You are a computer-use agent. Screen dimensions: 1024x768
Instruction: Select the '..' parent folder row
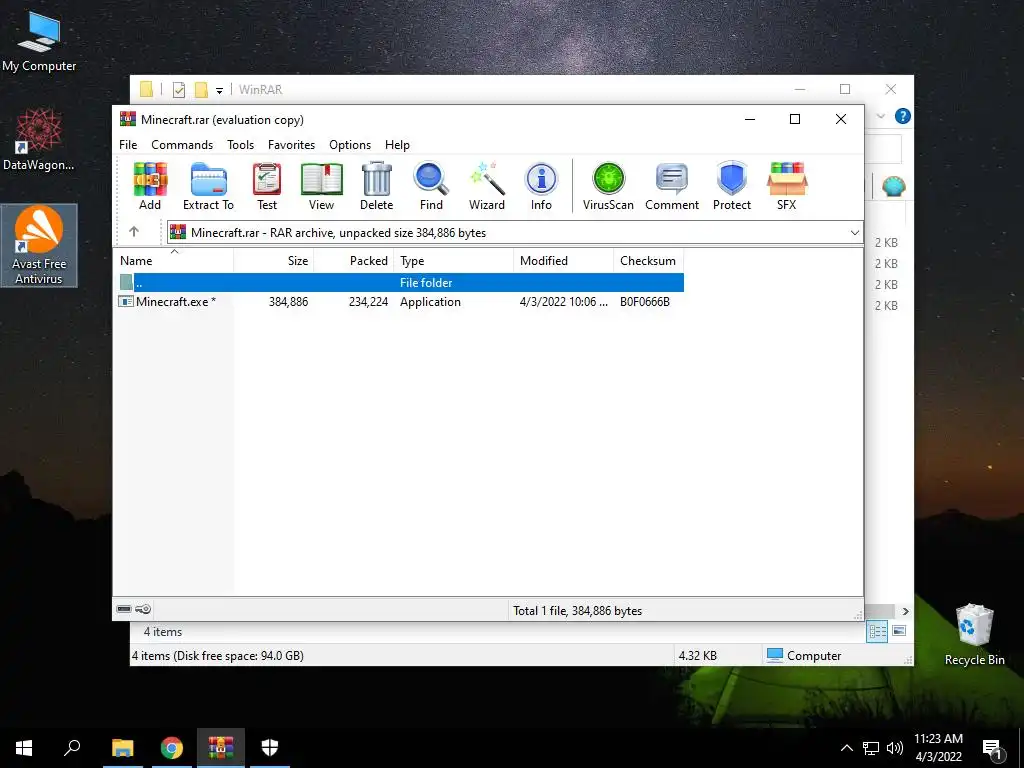point(399,283)
